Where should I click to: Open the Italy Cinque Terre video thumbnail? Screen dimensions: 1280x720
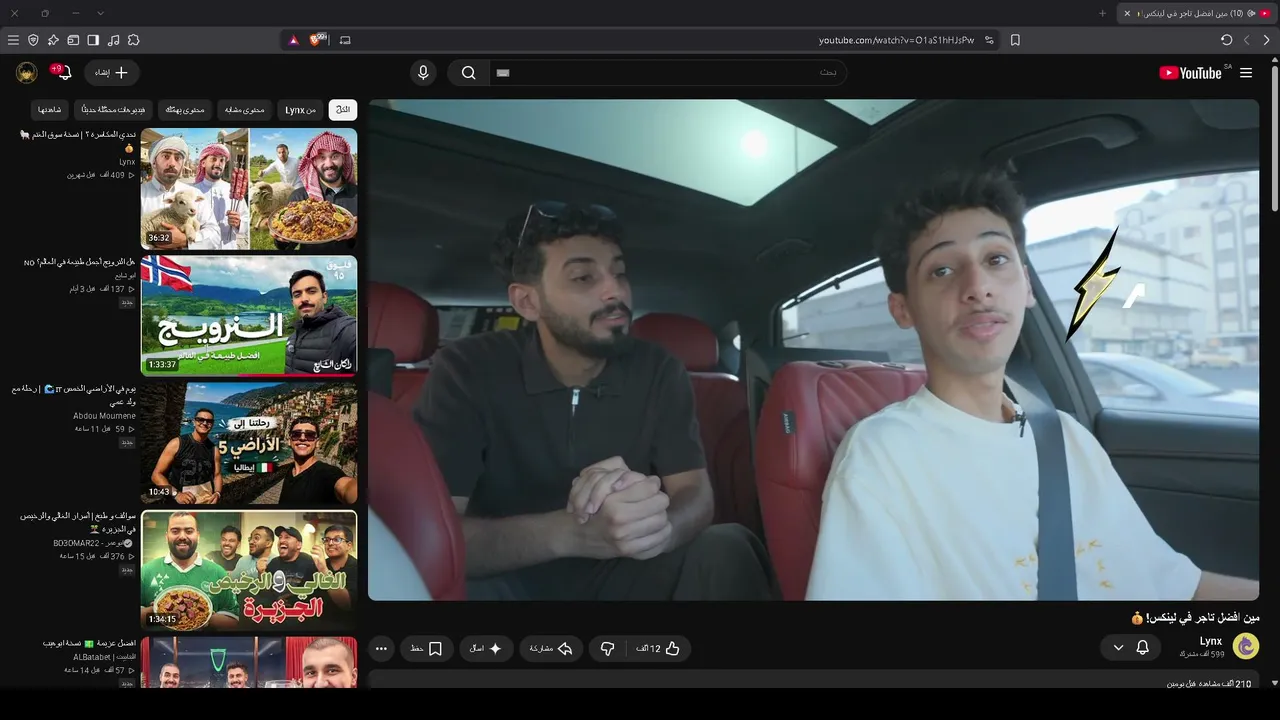pyautogui.click(x=249, y=443)
